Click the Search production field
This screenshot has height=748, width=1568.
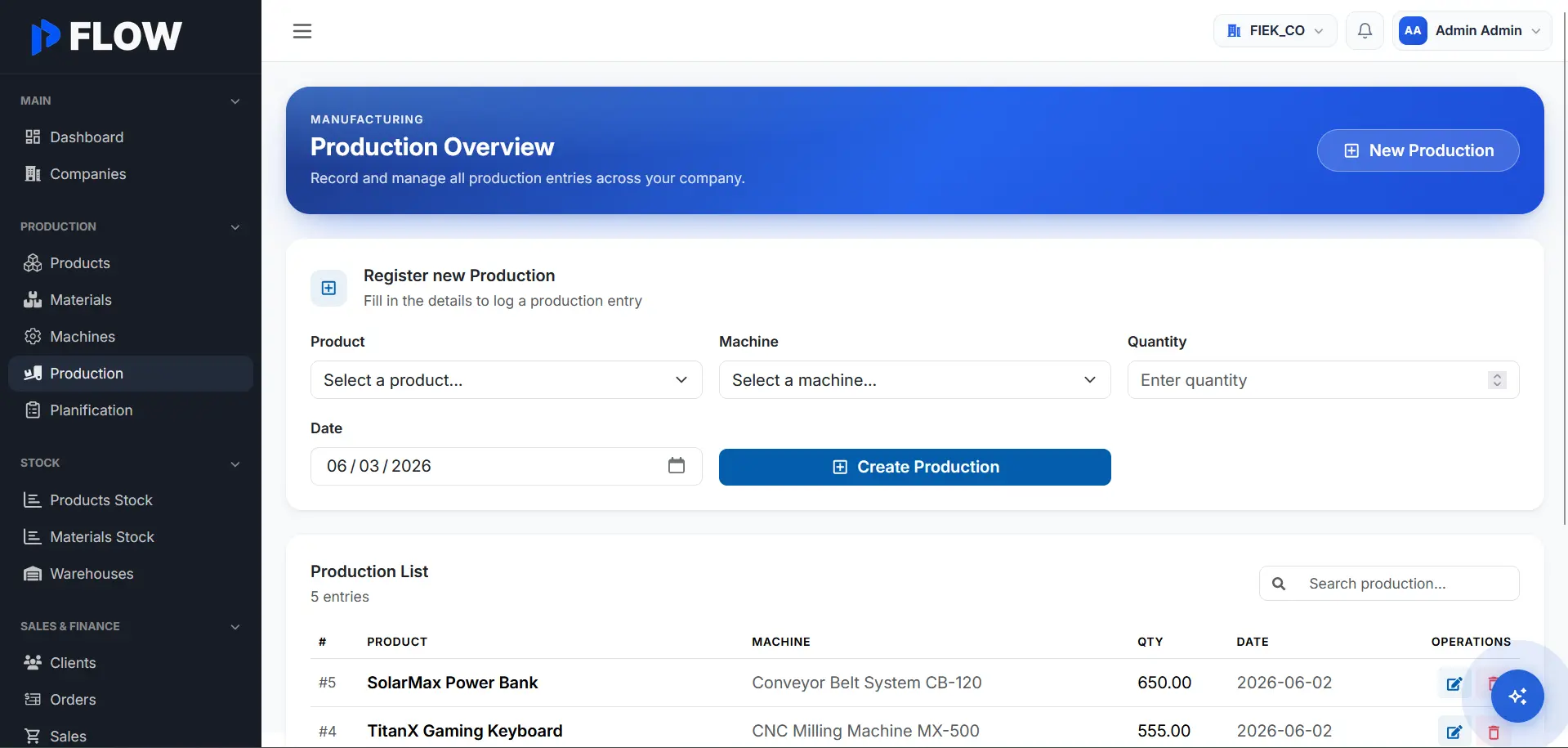1389,583
